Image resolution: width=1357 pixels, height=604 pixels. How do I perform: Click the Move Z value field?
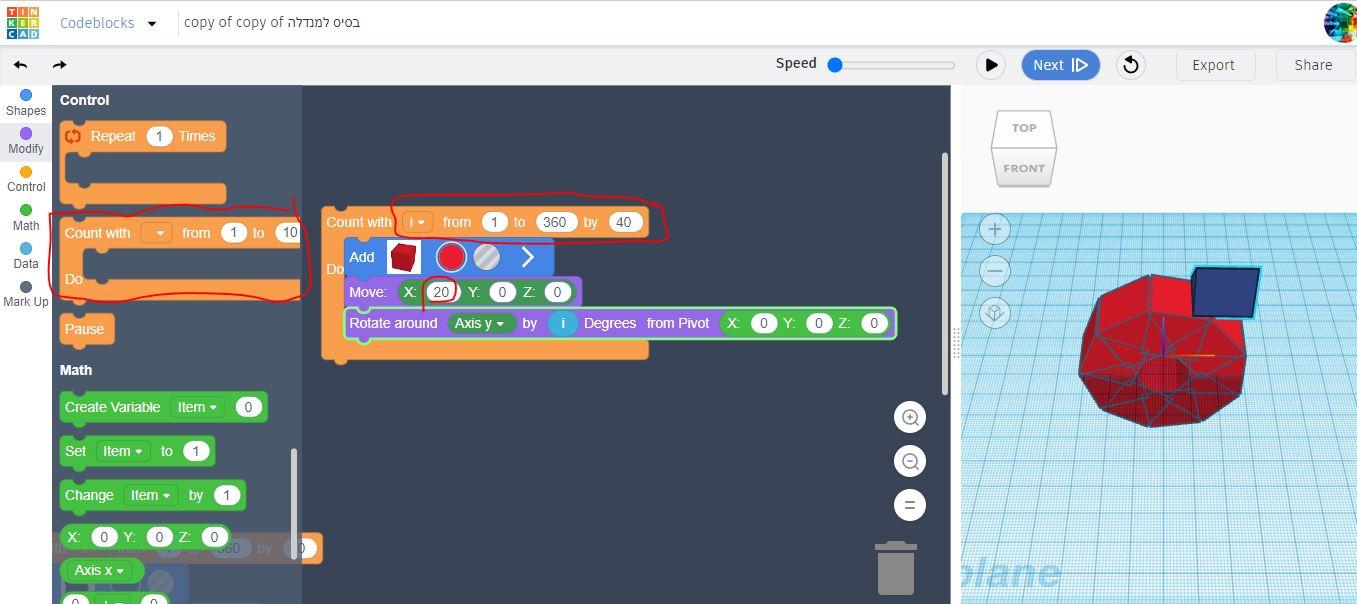click(x=558, y=292)
